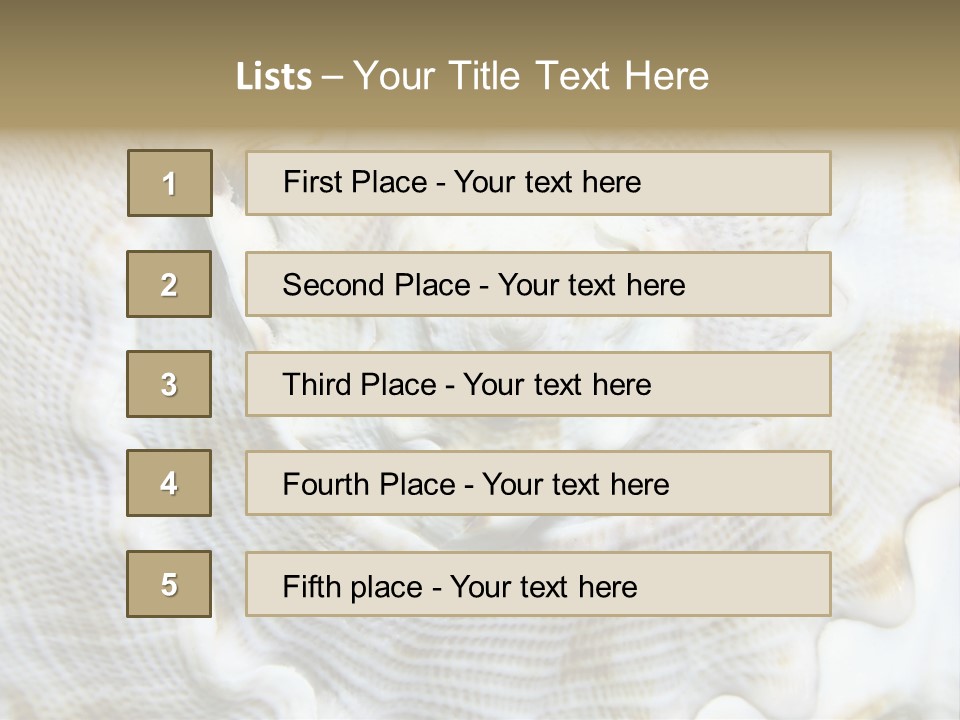This screenshot has height=720, width=960.
Task: Click the words Fifth place
Action: click(354, 586)
